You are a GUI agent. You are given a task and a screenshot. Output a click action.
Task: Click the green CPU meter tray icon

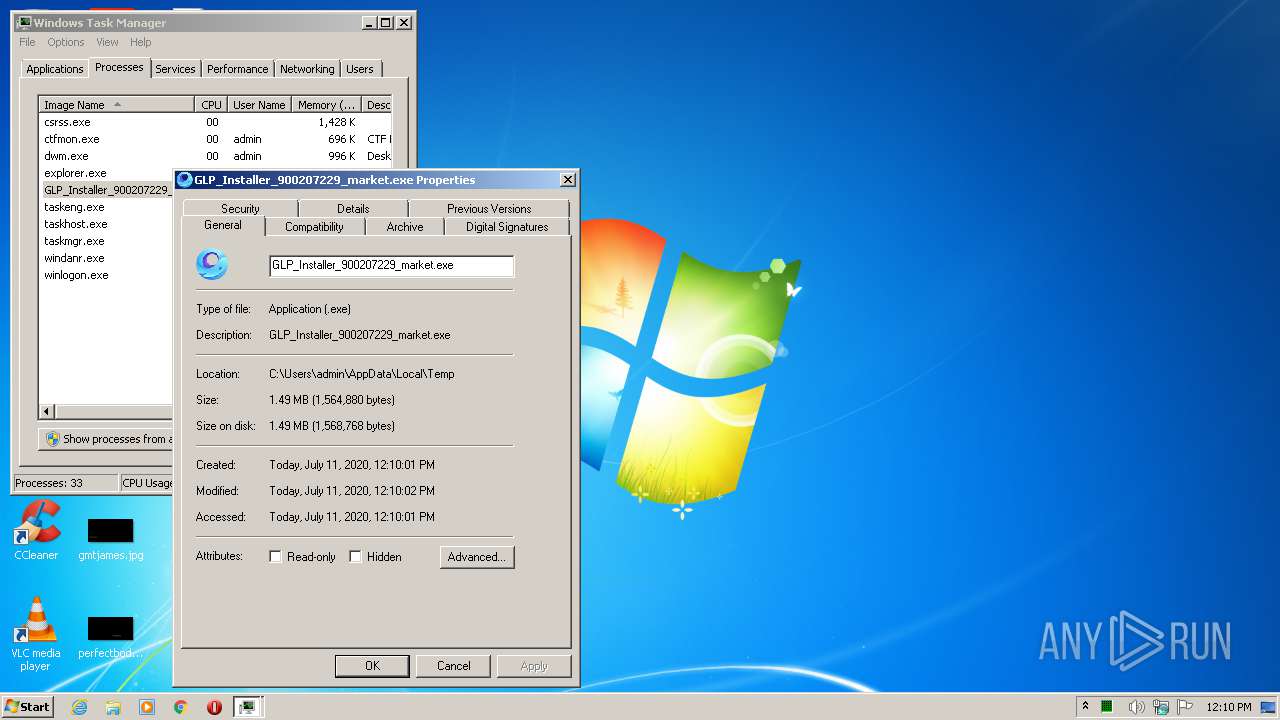1107,707
